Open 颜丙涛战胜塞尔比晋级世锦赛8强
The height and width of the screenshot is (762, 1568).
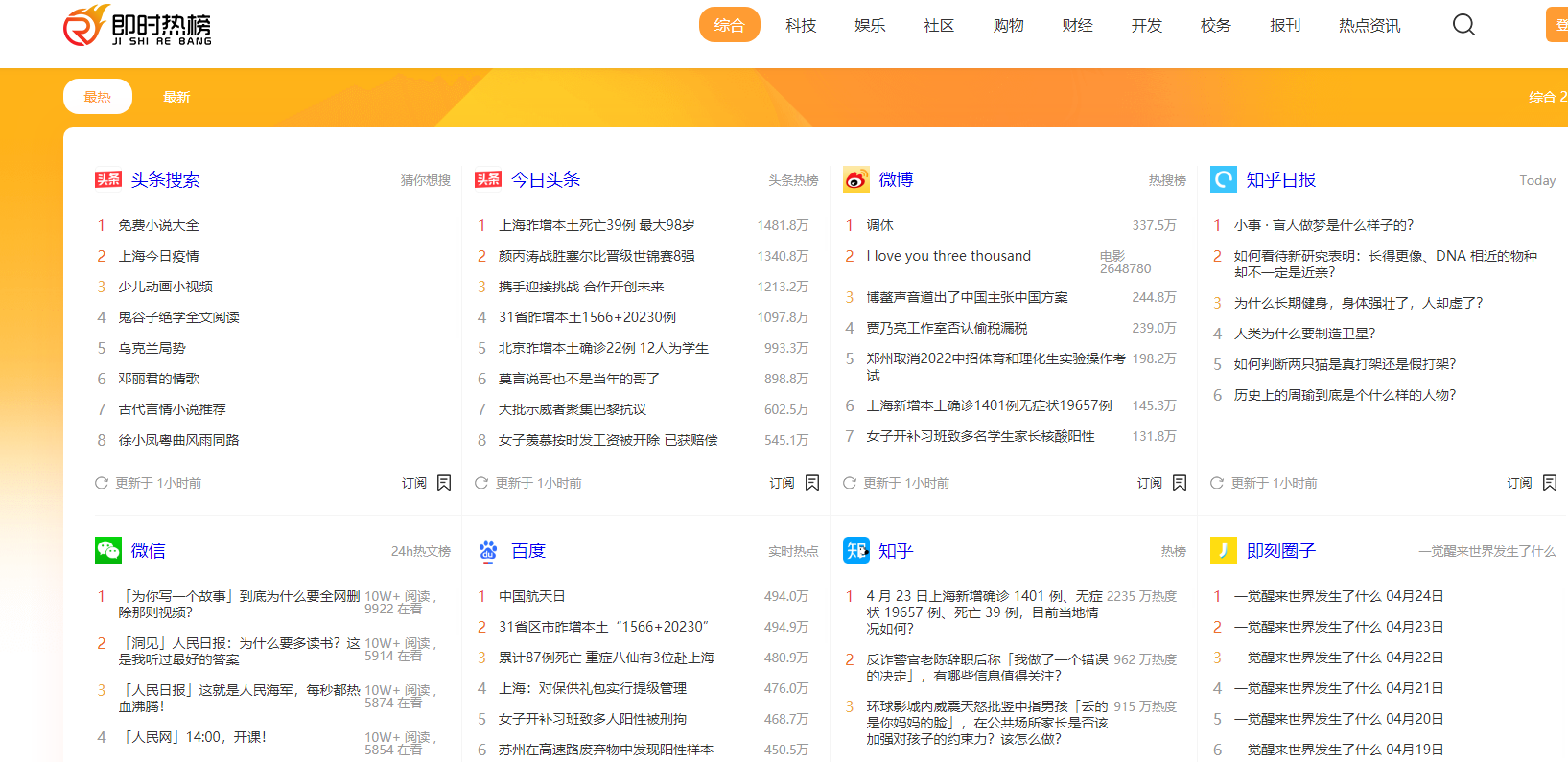(x=597, y=256)
